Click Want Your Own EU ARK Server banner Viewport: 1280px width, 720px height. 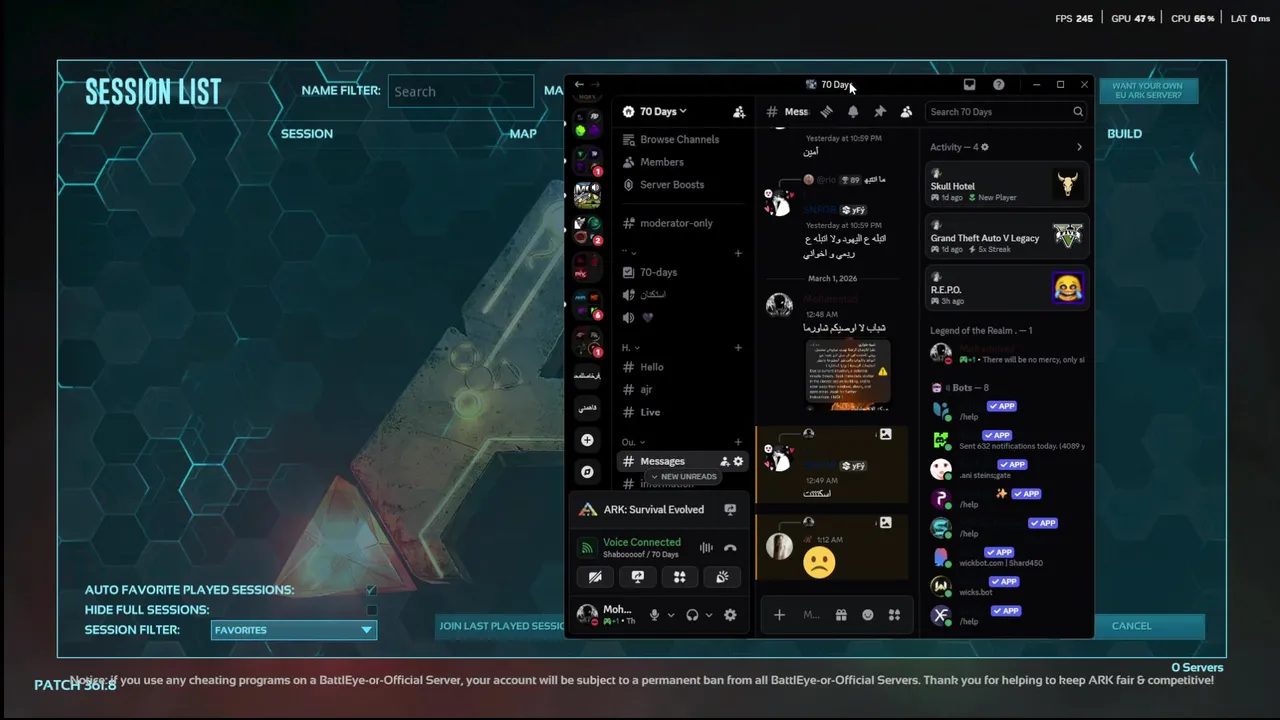(x=1147, y=91)
